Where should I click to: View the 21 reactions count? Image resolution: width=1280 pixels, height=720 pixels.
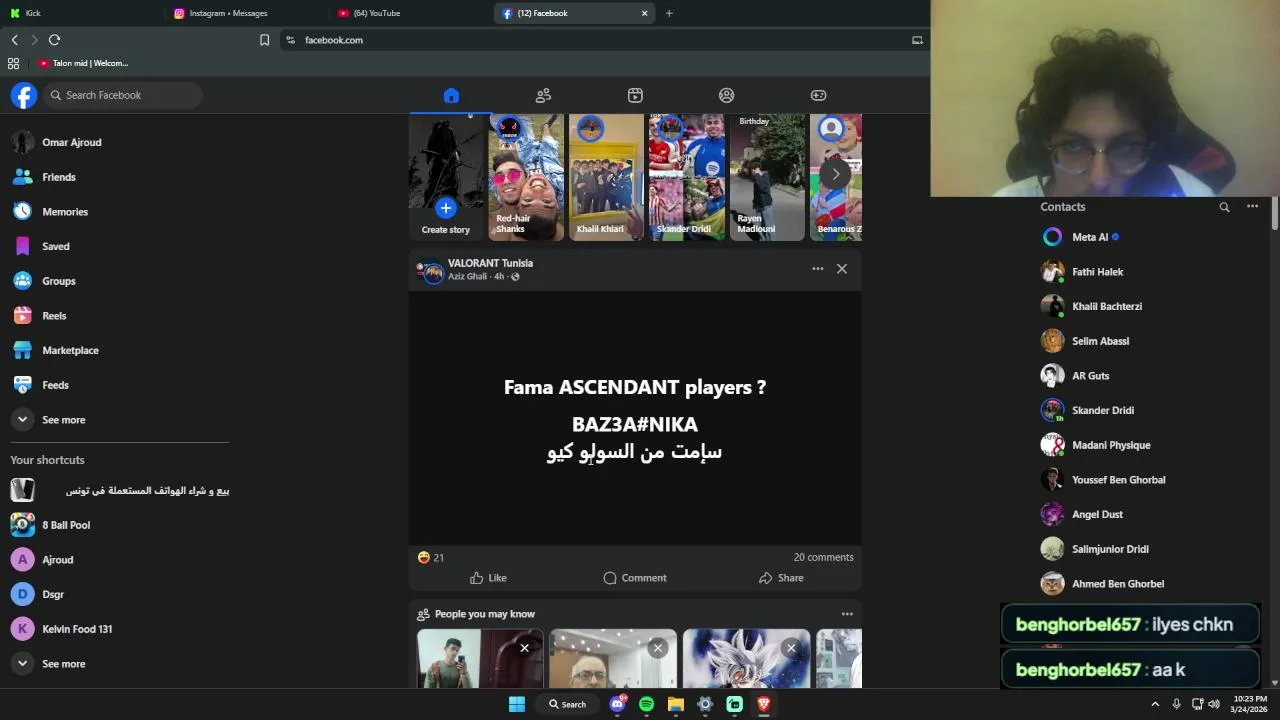(x=431, y=557)
